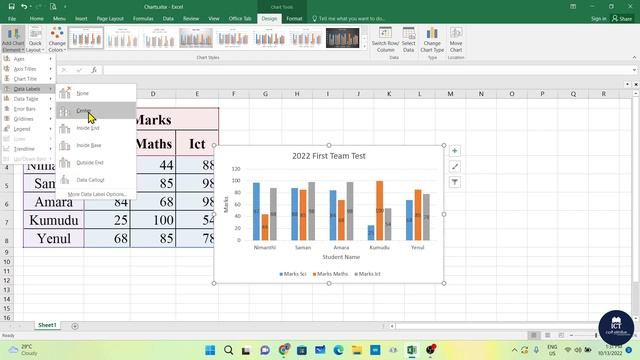Select the Marks Ict legend entry
Image resolution: width=640 pixels, height=360 pixels.
367,274
